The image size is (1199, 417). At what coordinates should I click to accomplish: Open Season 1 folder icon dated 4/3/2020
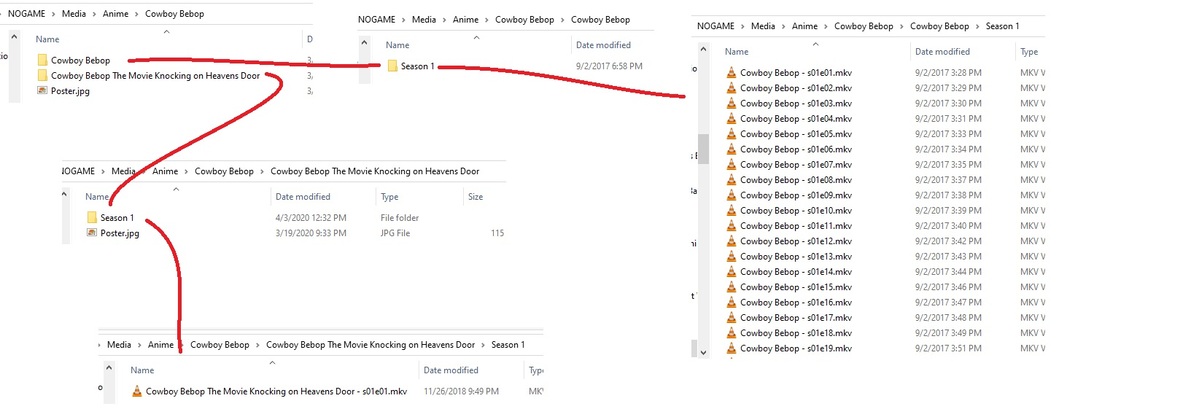point(92,217)
